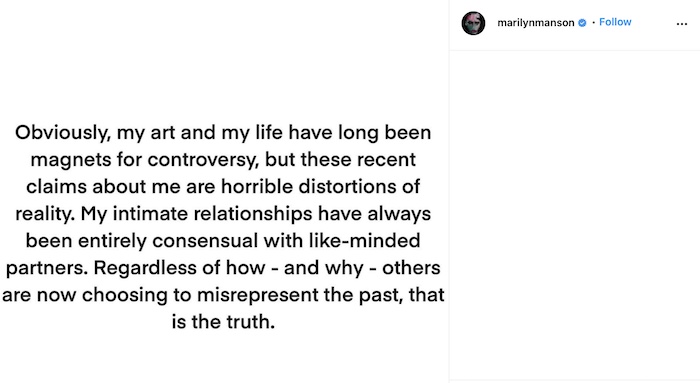Open the three-dot more options menu

[682, 24]
